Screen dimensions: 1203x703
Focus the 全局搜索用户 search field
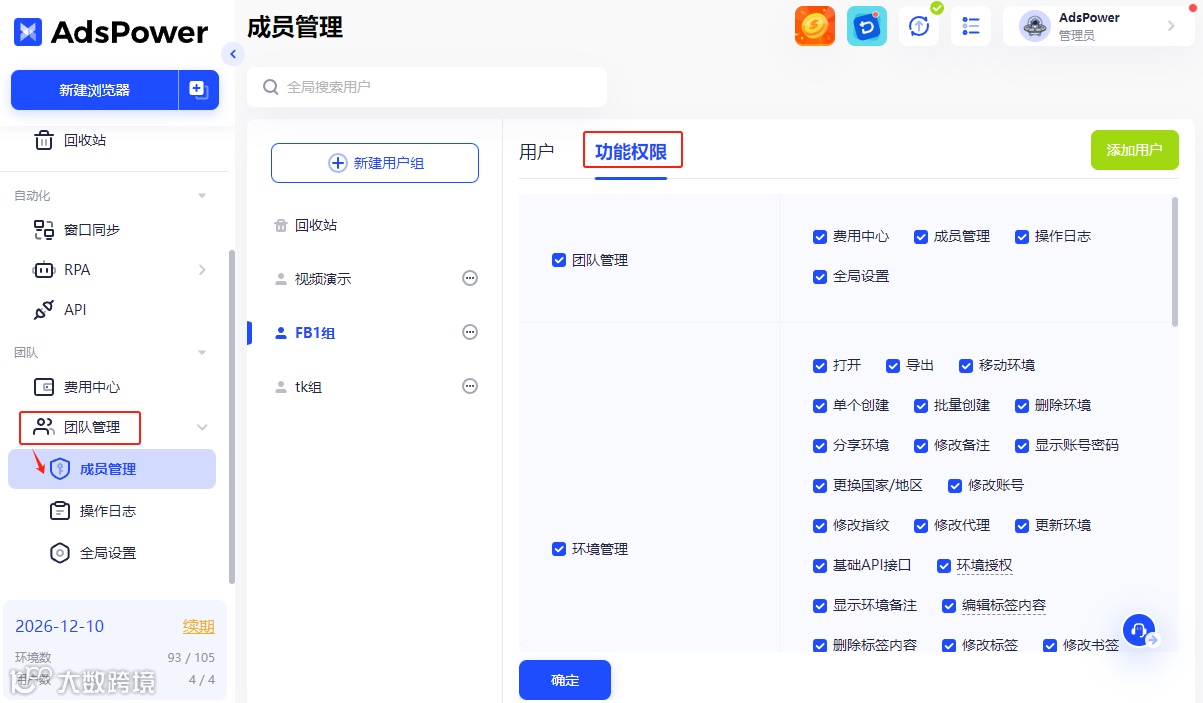coord(427,87)
